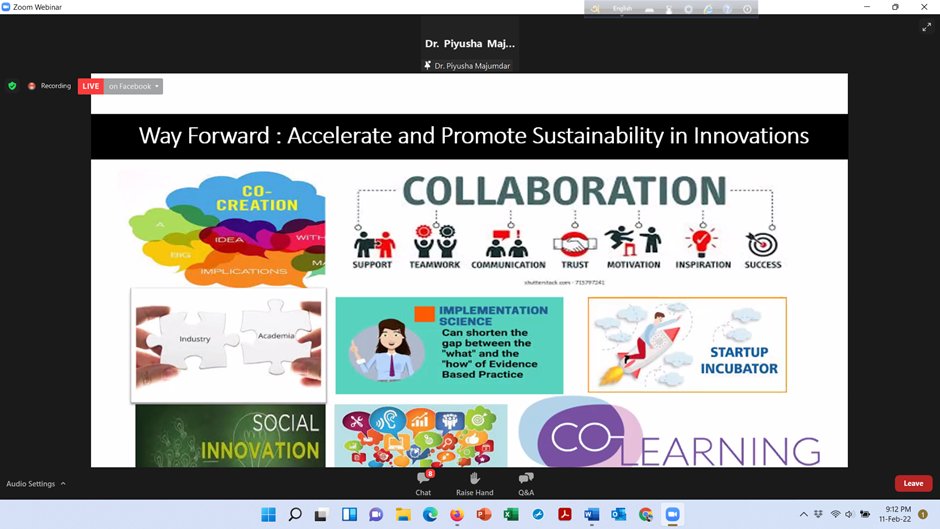Click the Recording label text
Screen dimensions: 940x529
point(56,86)
